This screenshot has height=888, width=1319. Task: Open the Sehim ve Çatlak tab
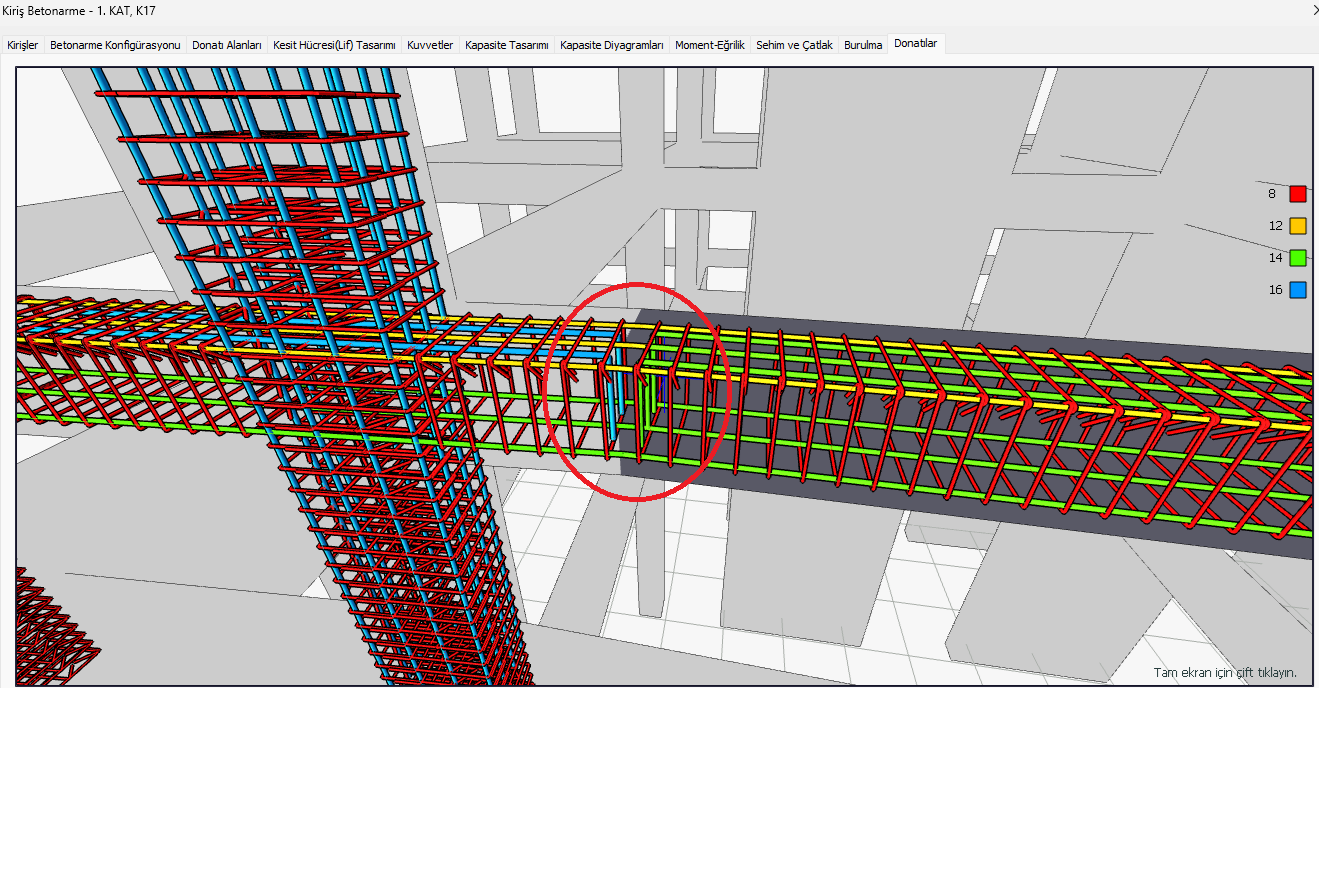pyautogui.click(x=794, y=45)
